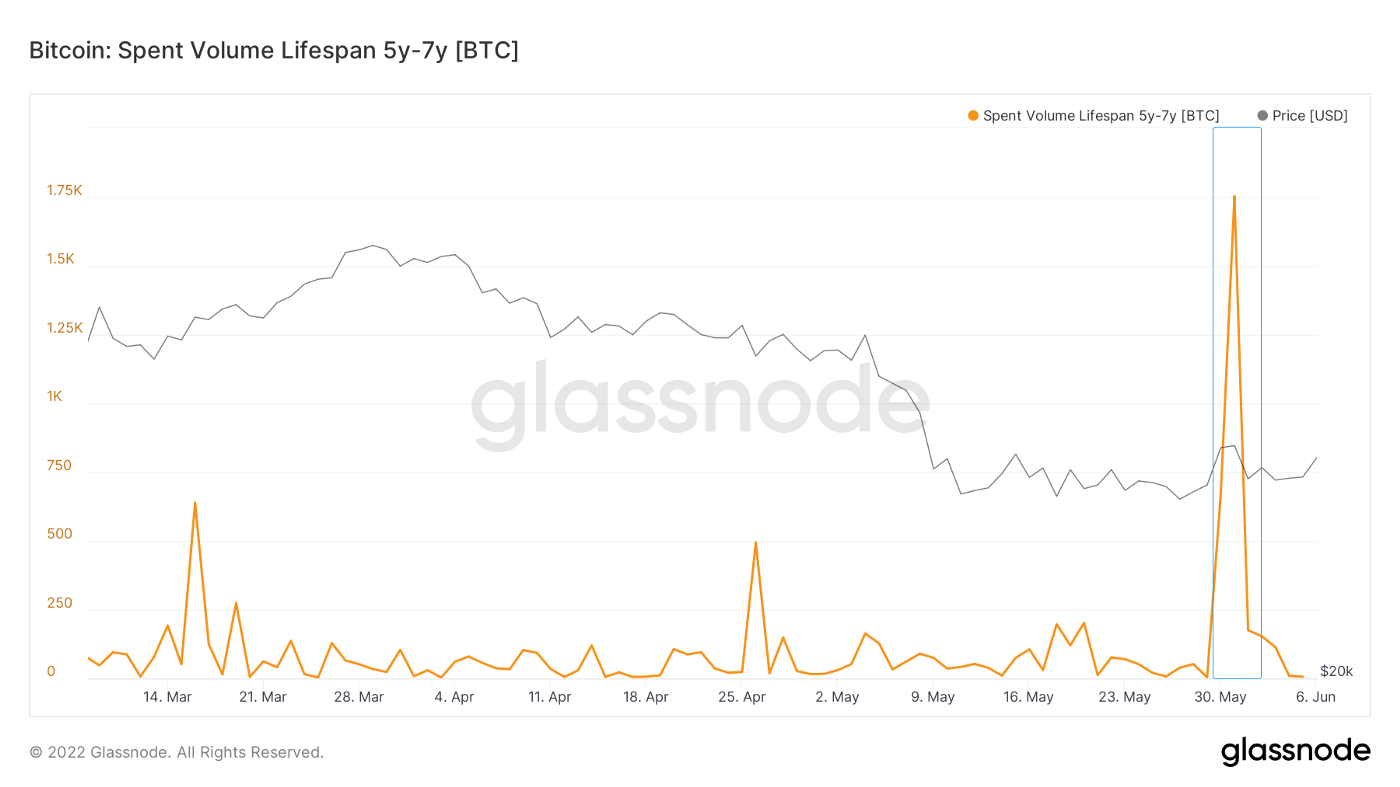Toggle the Price [USD] legend label

(x=1309, y=116)
